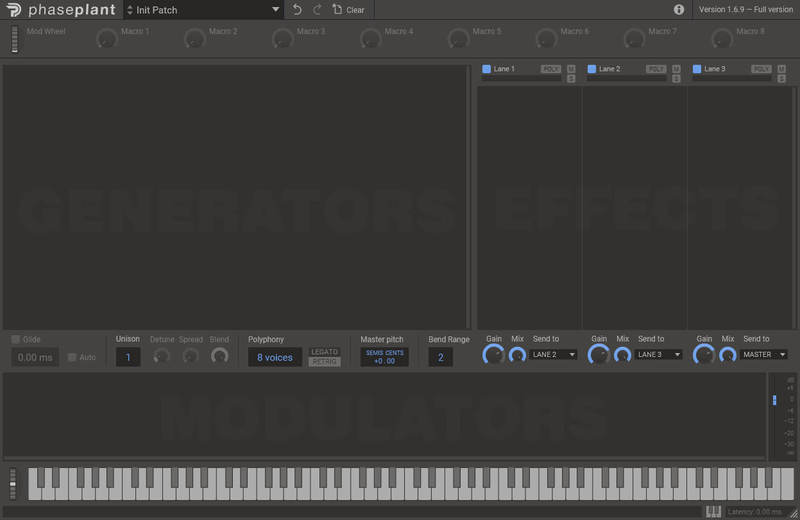Viewport: 800px width, 520px height.
Task: Open the Init Patch preset dropdown
Action: pos(203,10)
